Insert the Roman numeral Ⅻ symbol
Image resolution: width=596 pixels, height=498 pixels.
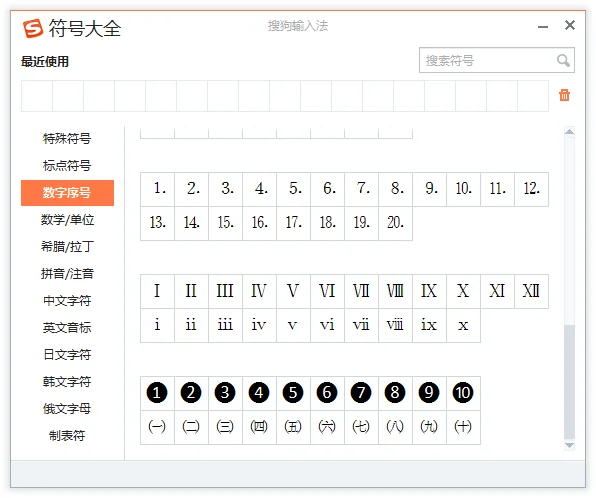531,291
